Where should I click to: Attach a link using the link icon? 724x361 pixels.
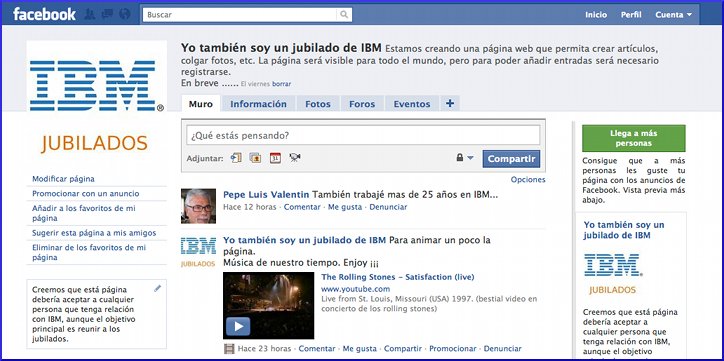[x=236, y=158]
